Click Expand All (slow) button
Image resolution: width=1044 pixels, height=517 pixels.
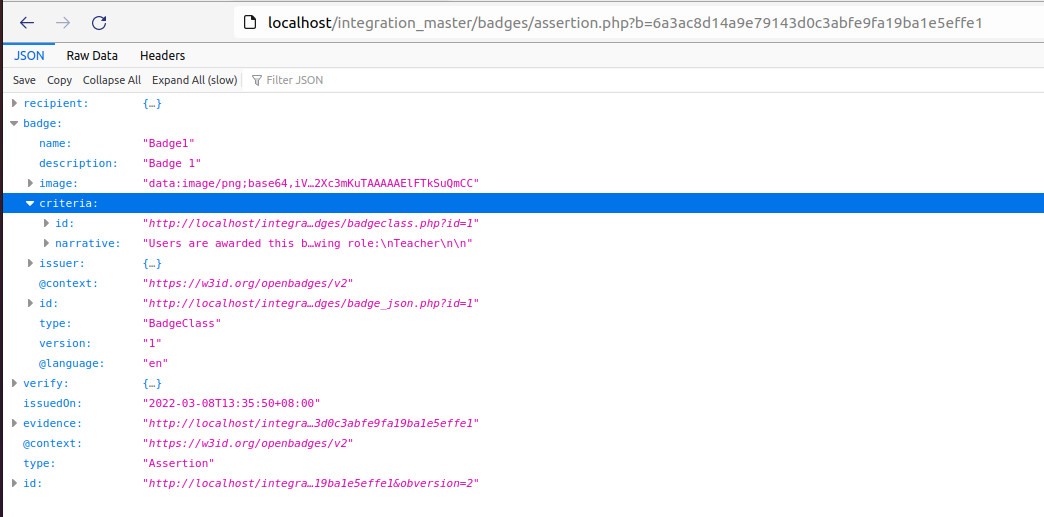tap(194, 80)
